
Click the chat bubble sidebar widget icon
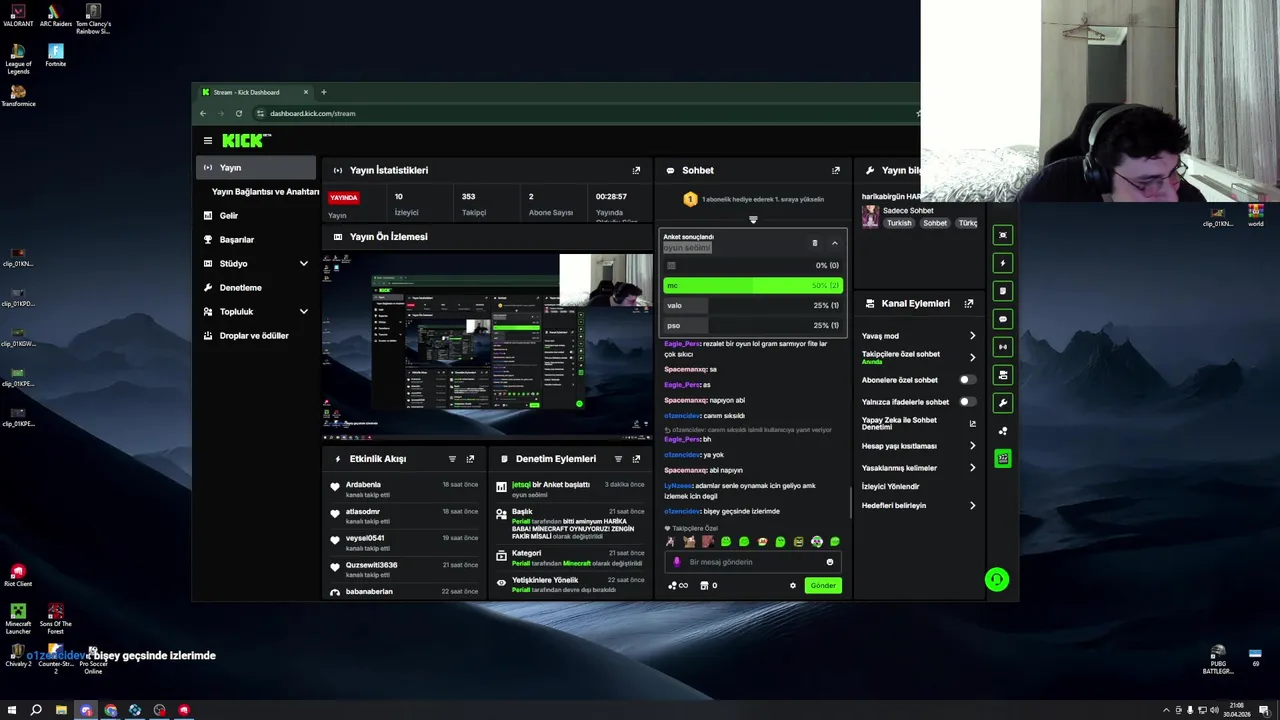(x=1003, y=319)
